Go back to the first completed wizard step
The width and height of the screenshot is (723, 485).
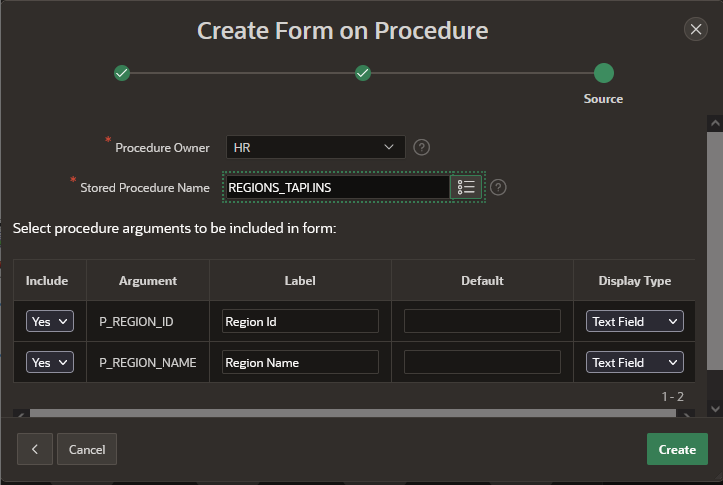coord(122,73)
